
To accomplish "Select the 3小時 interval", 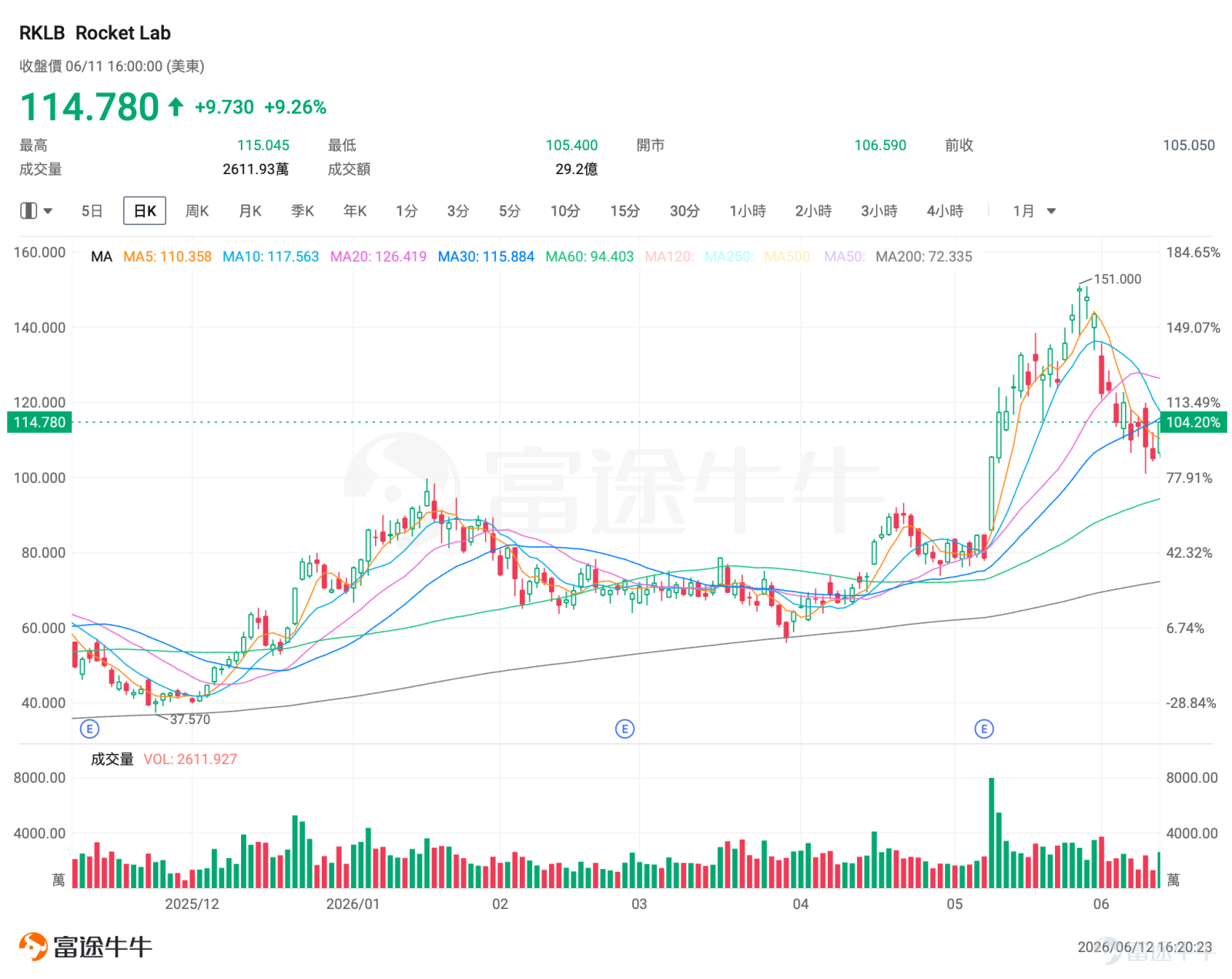I will [879, 211].
